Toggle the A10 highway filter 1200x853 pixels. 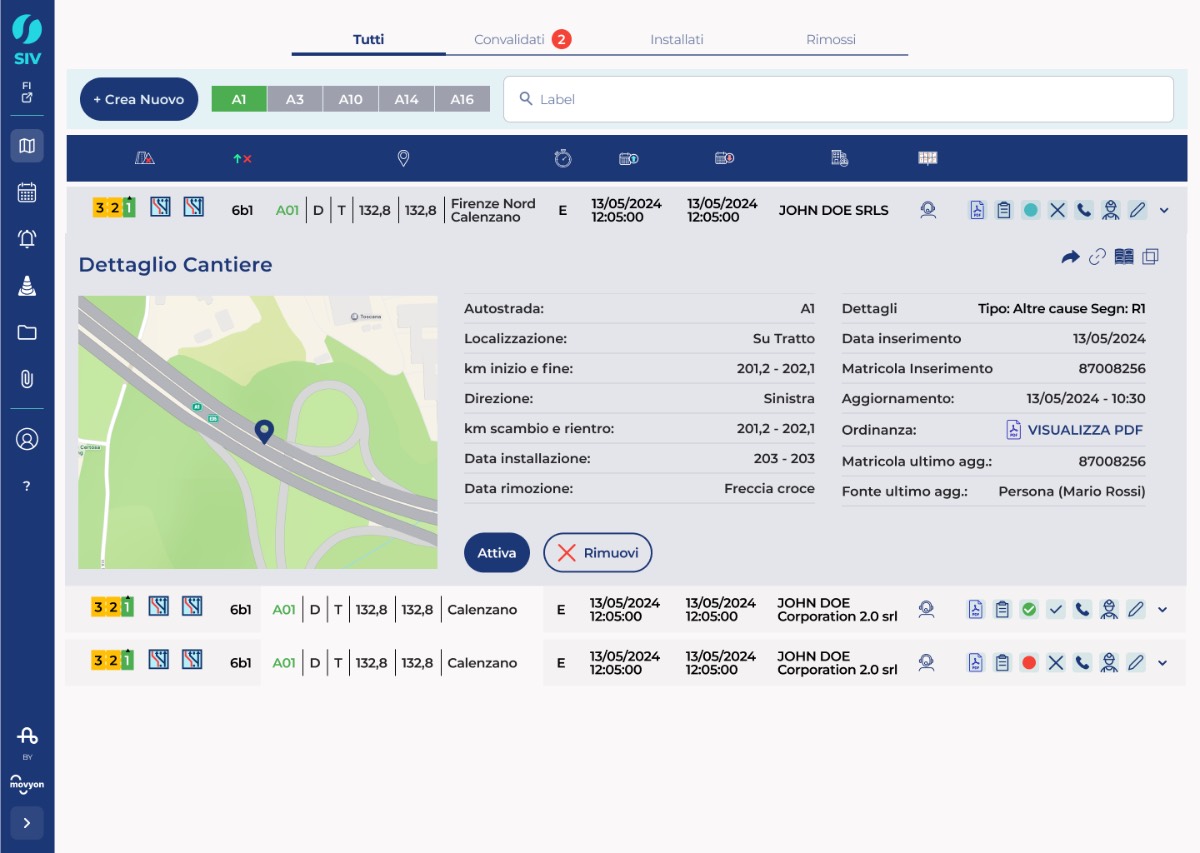(x=350, y=99)
